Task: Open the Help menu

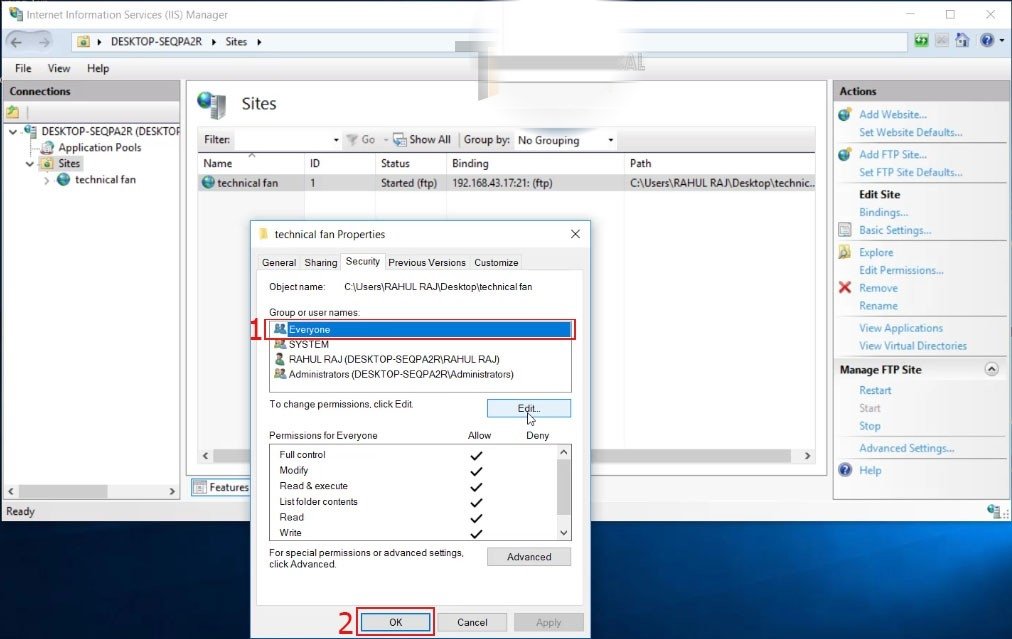Action: 98,68
